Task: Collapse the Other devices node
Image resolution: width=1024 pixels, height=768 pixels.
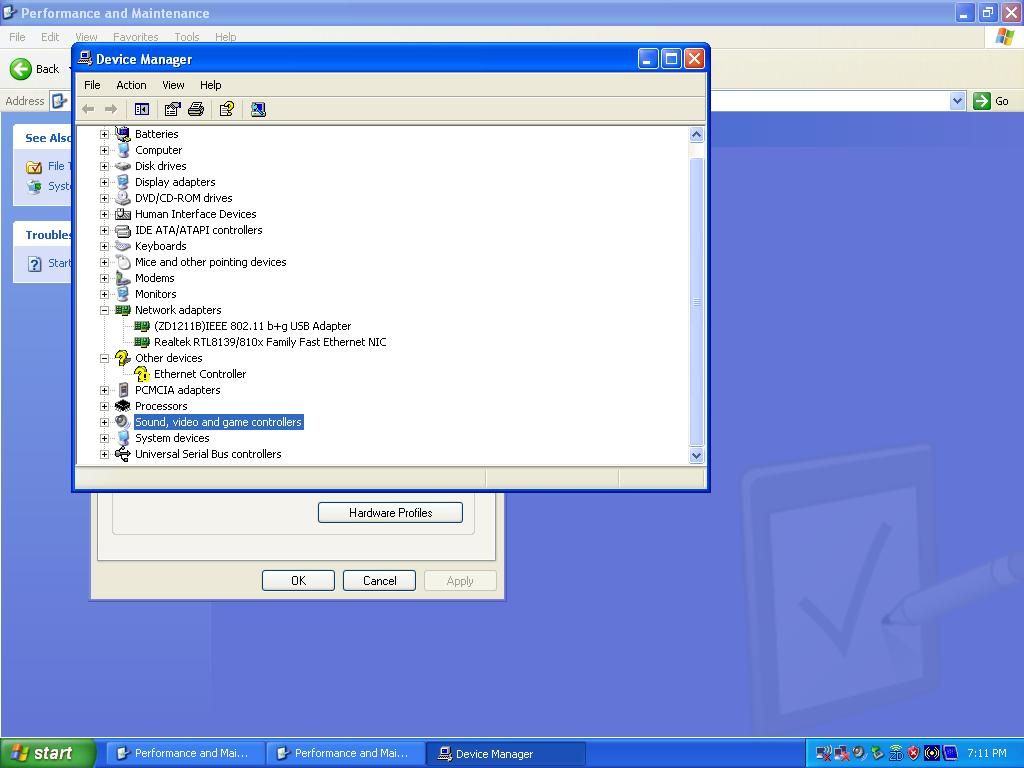Action: [x=104, y=358]
